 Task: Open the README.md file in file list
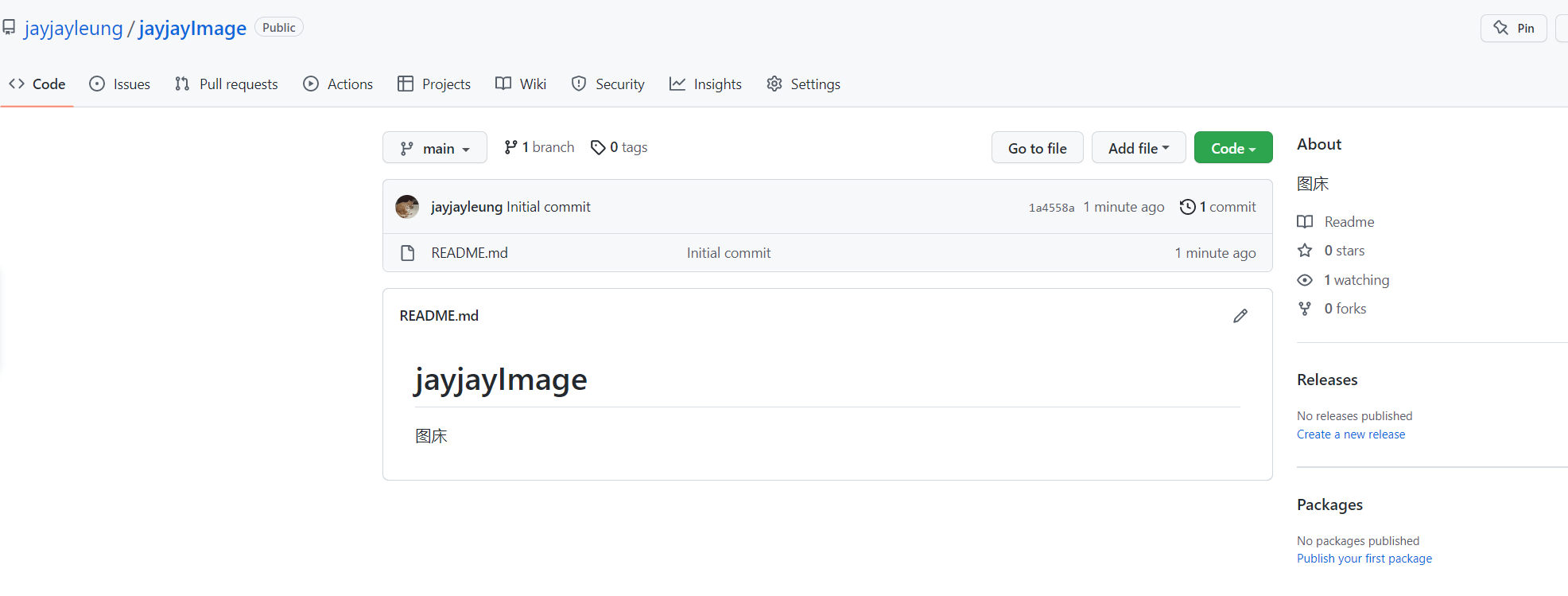pyautogui.click(x=469, y=253)
